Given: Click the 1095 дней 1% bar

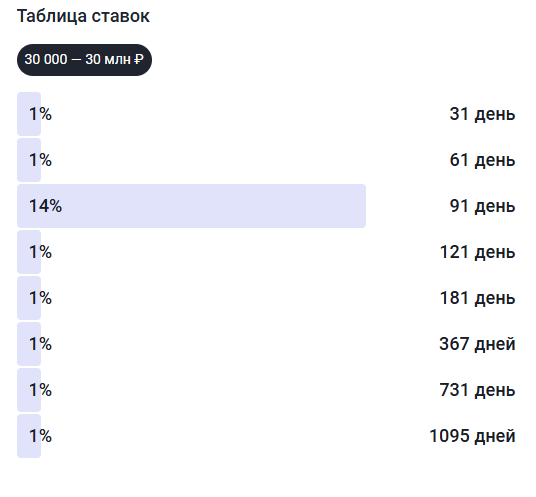Looking at the screenshot, I should click(x=29, y=436).
